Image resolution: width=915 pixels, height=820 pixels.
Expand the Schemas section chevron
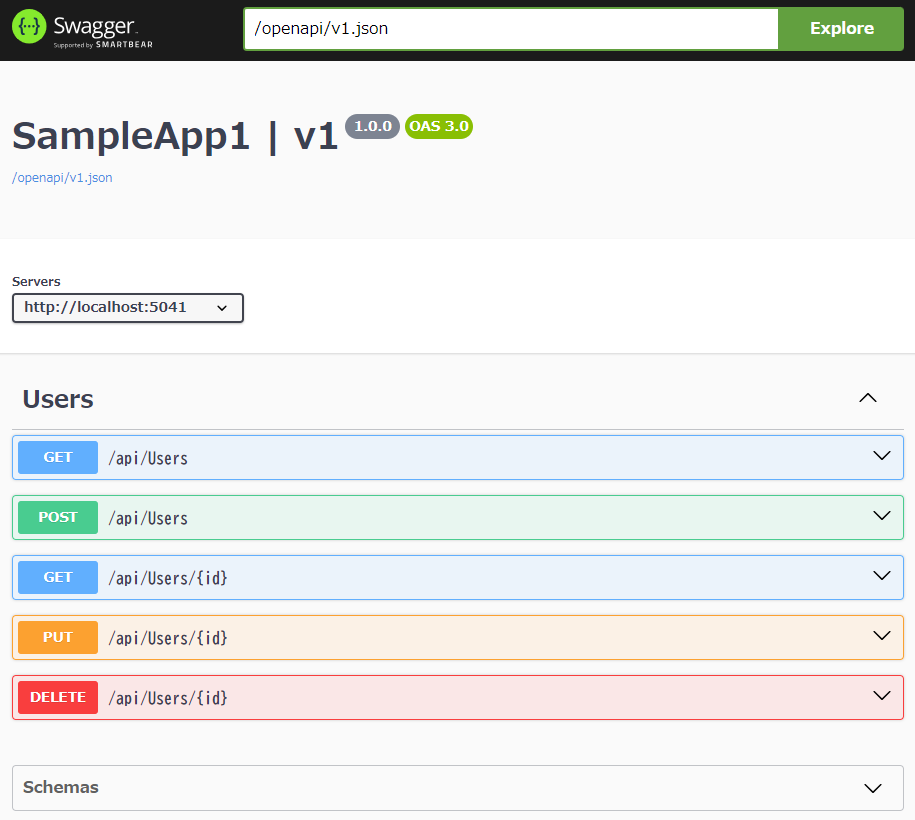(872, 788)
